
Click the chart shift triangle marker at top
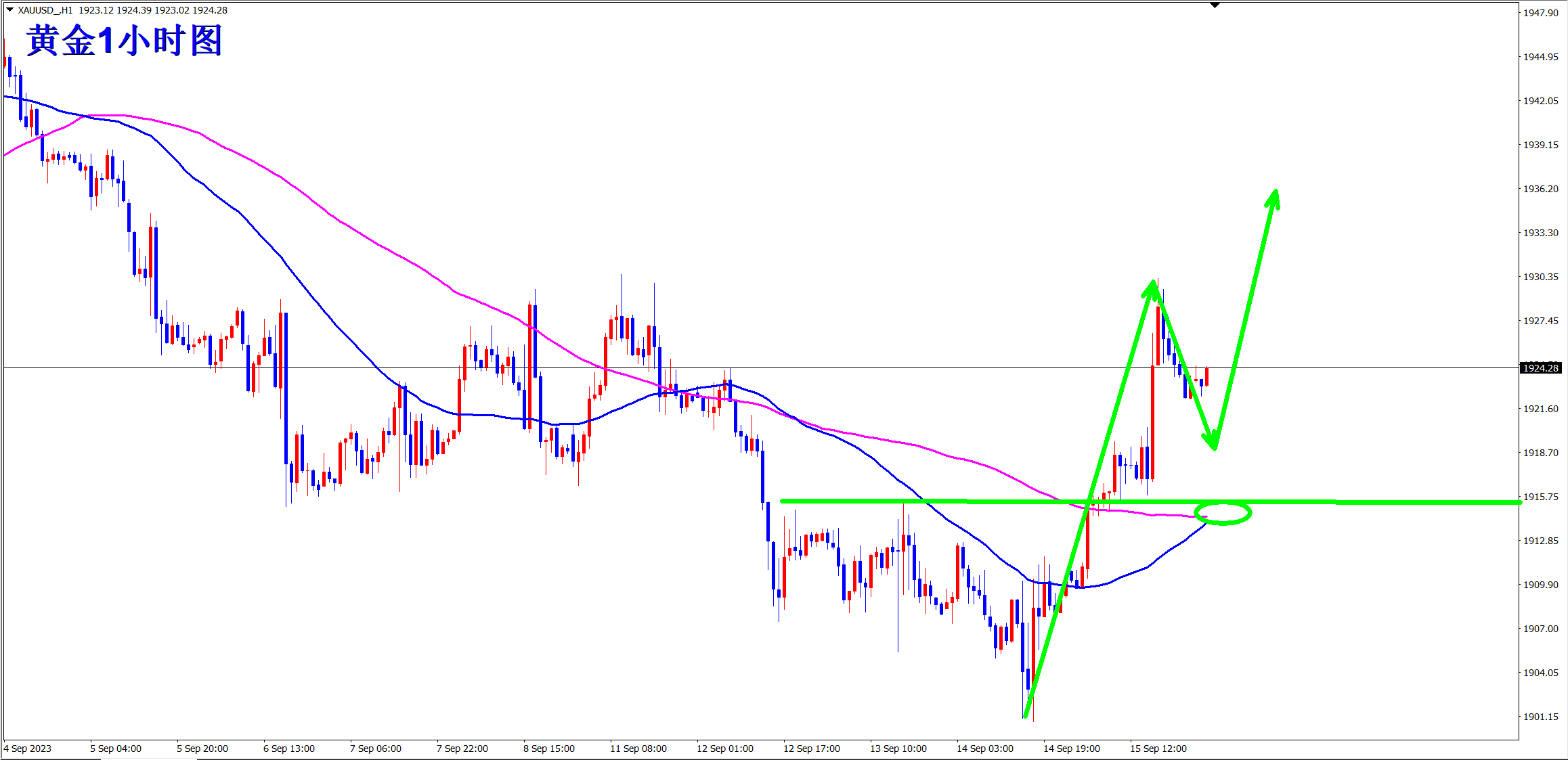(x=1215, y=5)
